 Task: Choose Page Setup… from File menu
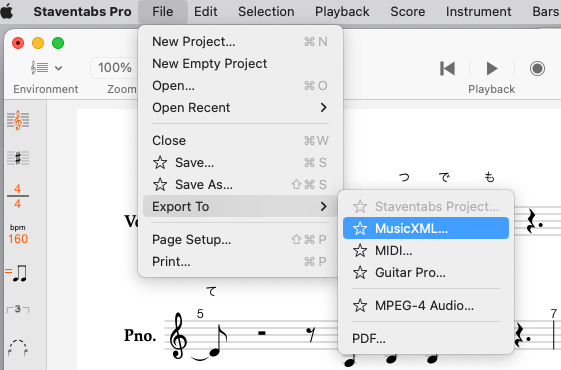[x=240, y=239]
